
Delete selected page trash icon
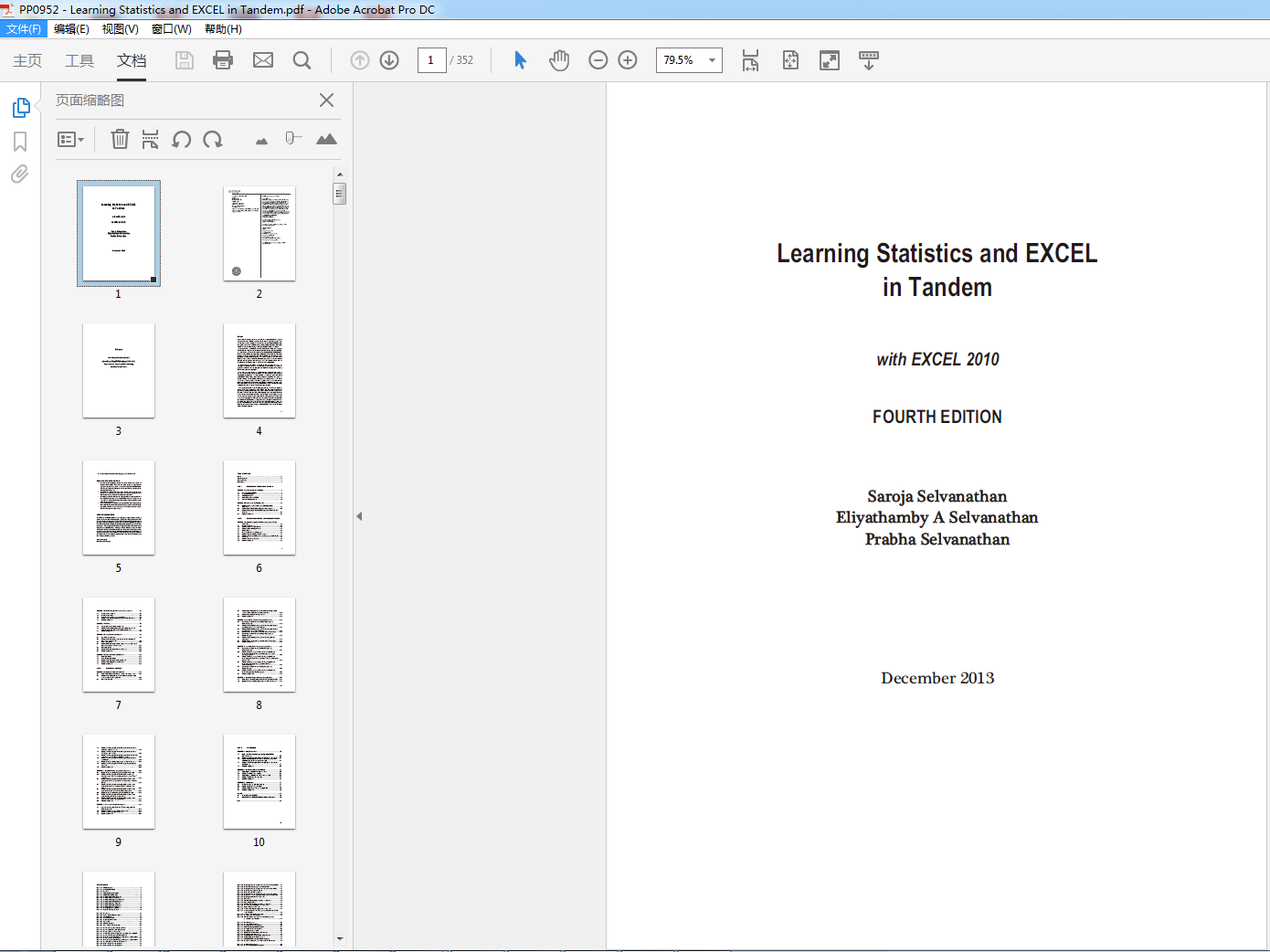pyautogui.click(x=120, y=139)
